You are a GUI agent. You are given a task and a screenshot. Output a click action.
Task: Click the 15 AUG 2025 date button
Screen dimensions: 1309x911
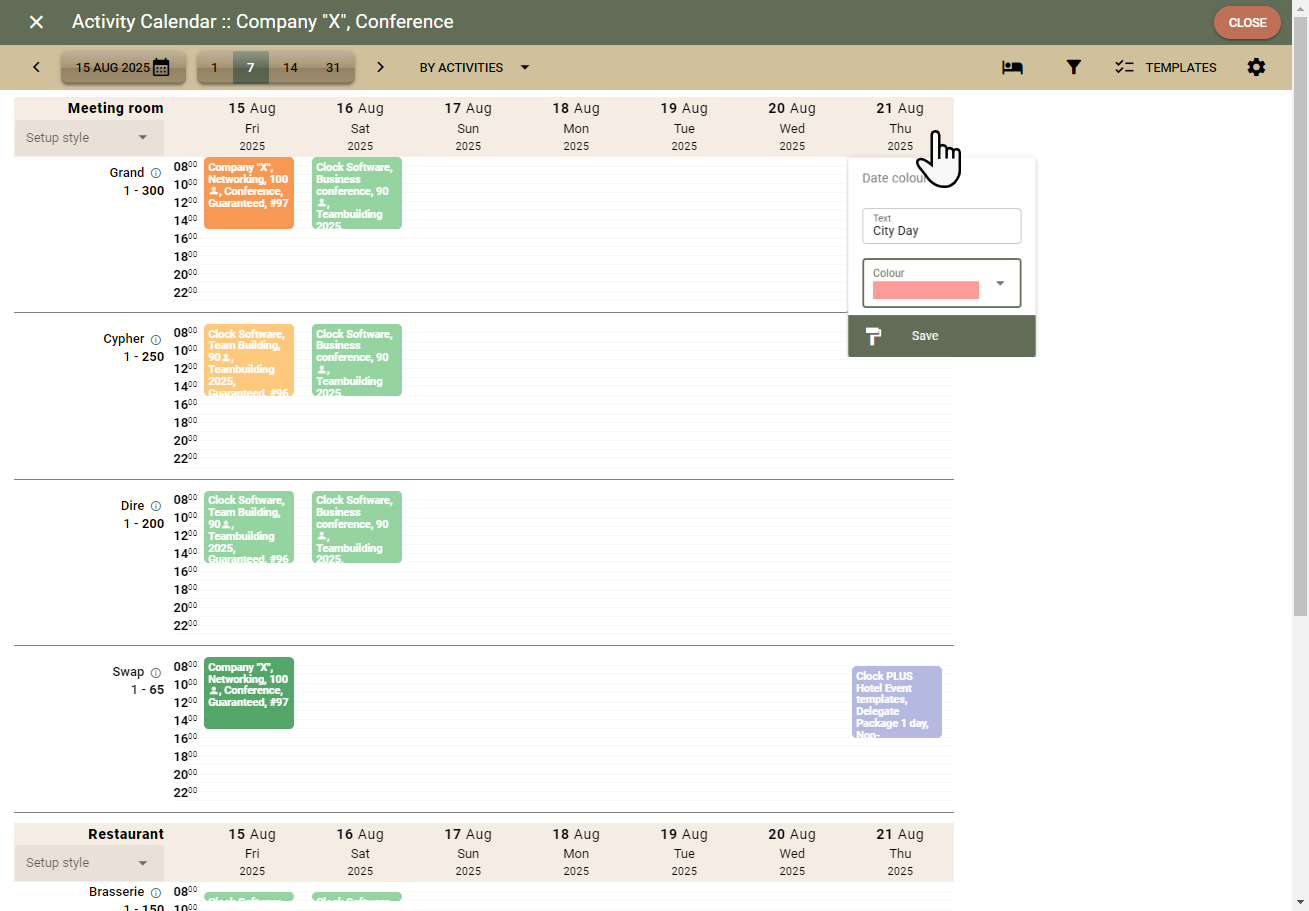click(123, 68)
